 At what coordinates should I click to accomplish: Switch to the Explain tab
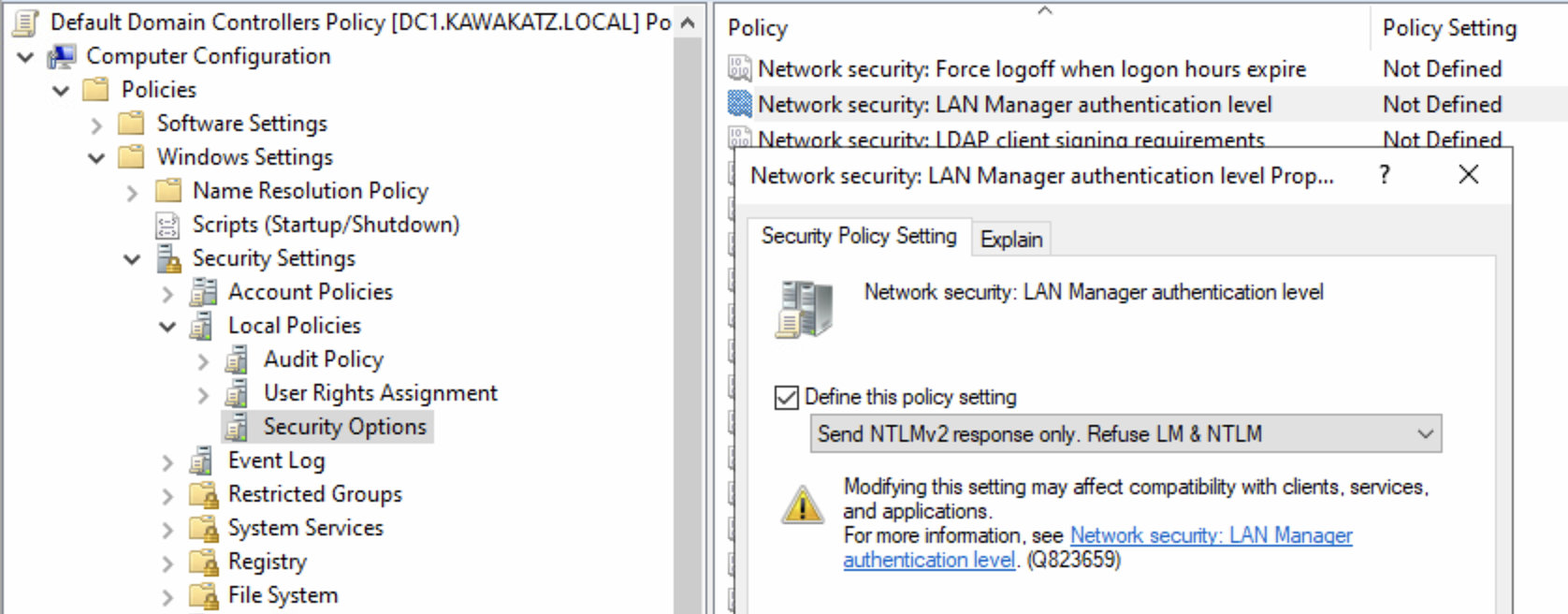tap(1011, 240)
